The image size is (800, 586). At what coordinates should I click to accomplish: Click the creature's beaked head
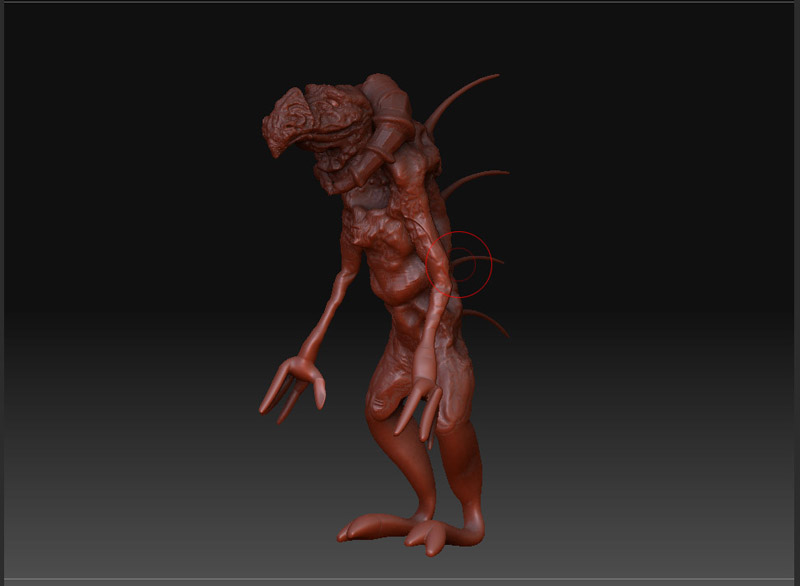pos(316,120)
